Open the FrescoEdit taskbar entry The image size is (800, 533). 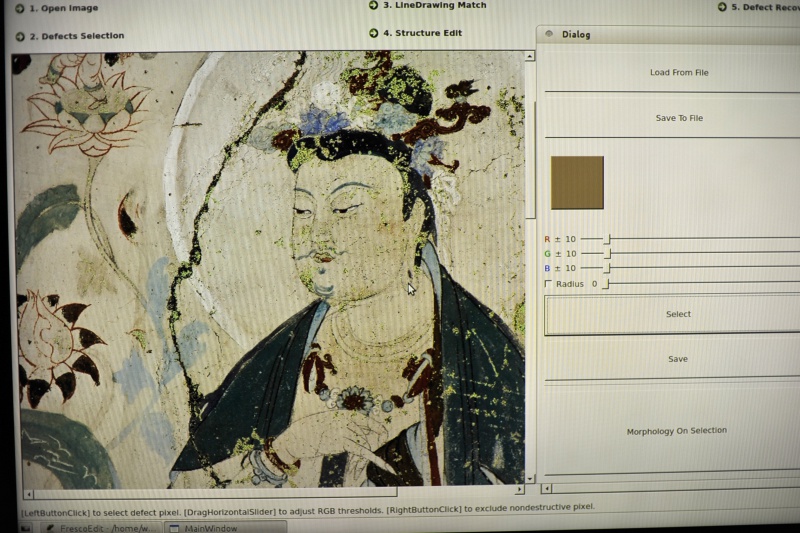(101, 528)
